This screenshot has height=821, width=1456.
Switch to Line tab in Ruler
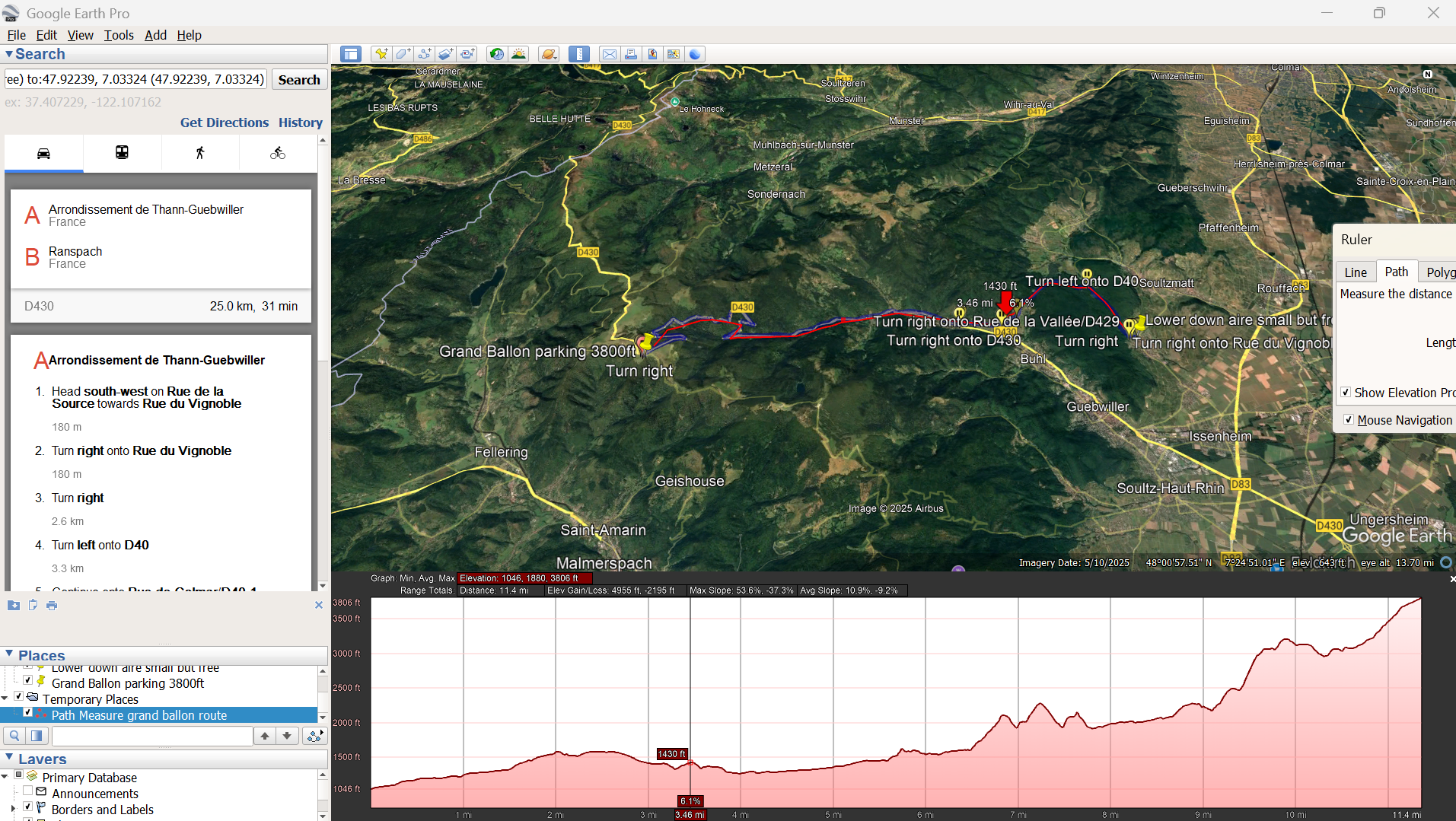coord(1356,272)
